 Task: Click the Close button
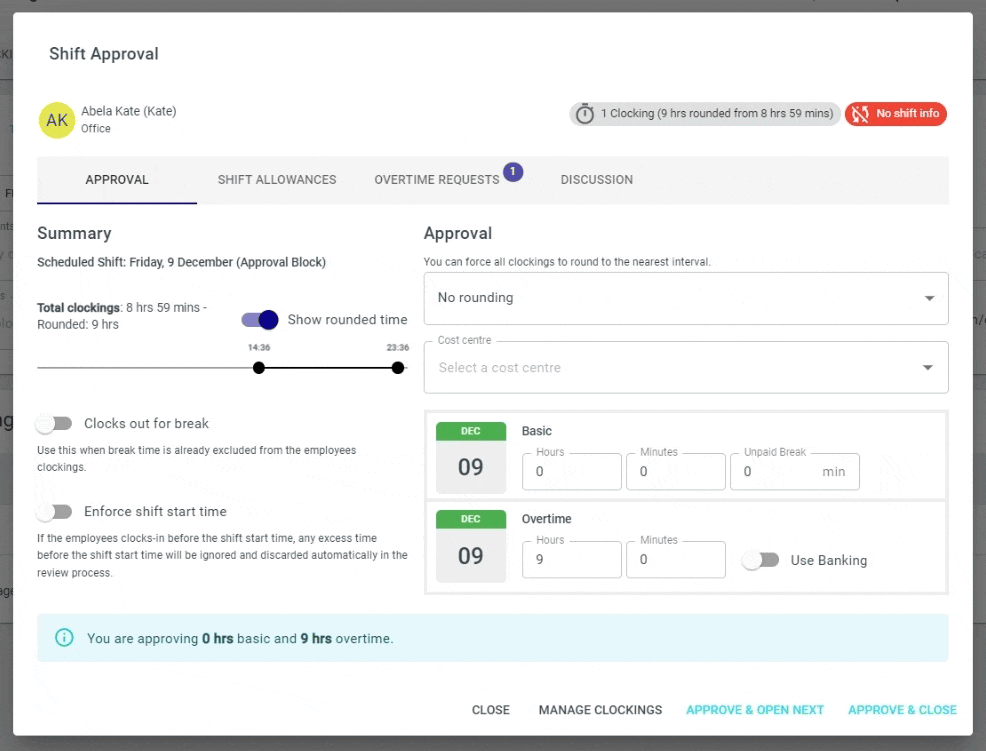click(x=490, y=709)
